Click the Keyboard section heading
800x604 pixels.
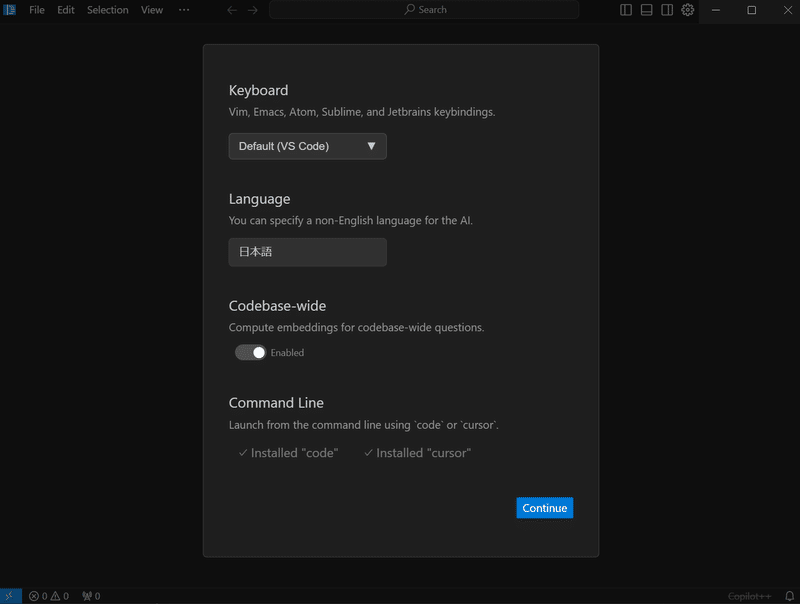258,90
